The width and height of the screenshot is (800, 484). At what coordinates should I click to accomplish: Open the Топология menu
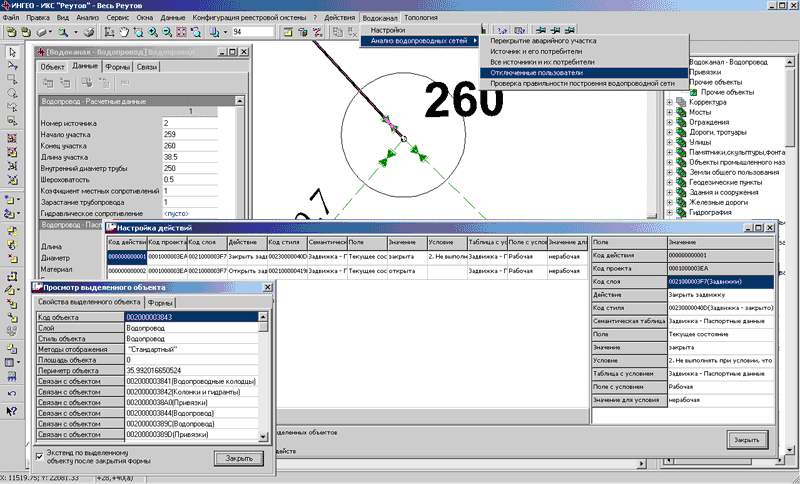click(x=419, y=17)
